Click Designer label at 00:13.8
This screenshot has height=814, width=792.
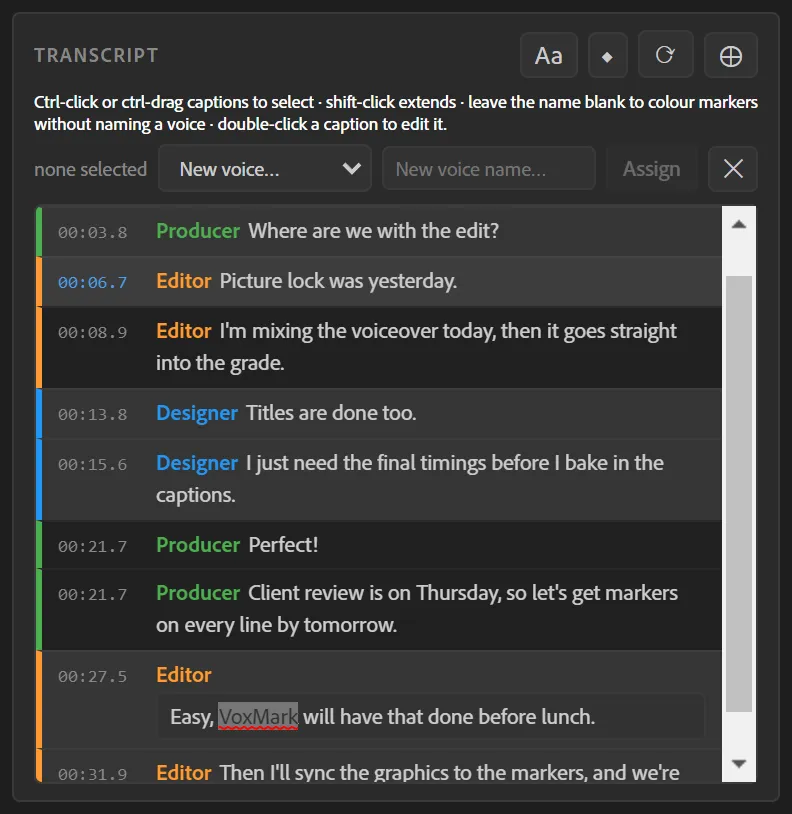point(197,413)
